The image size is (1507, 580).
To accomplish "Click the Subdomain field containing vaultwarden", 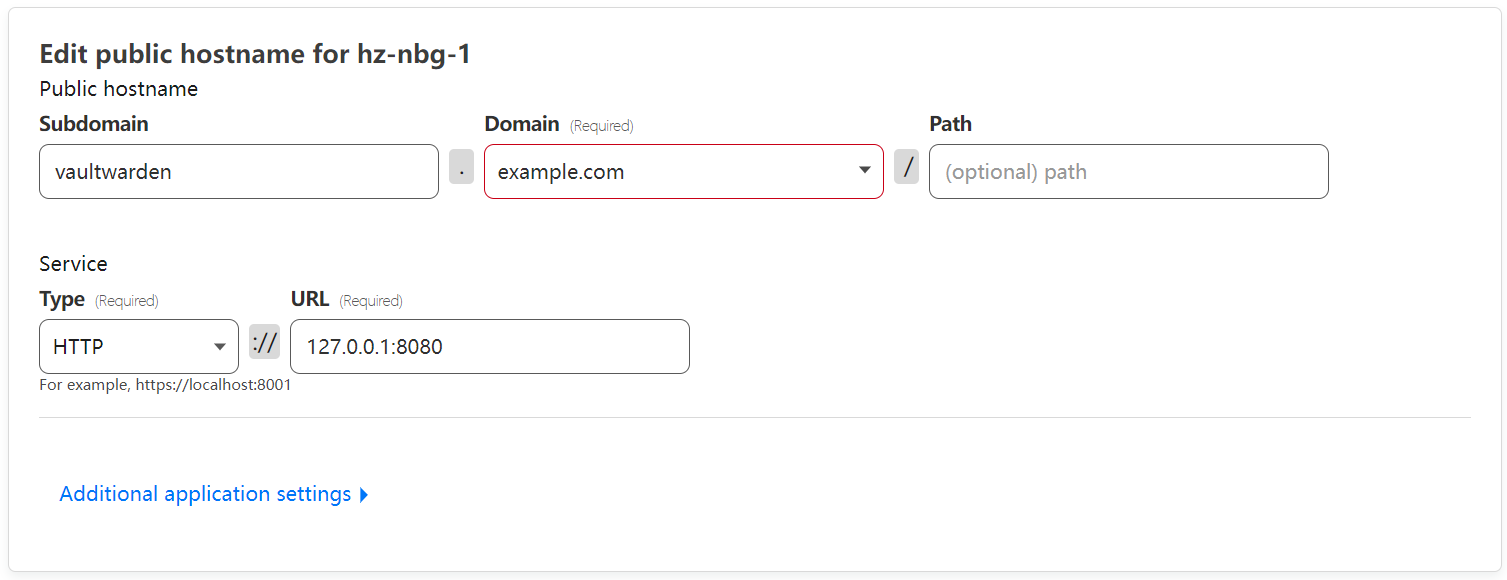I will pyautogui.click(x=239, y=171).
